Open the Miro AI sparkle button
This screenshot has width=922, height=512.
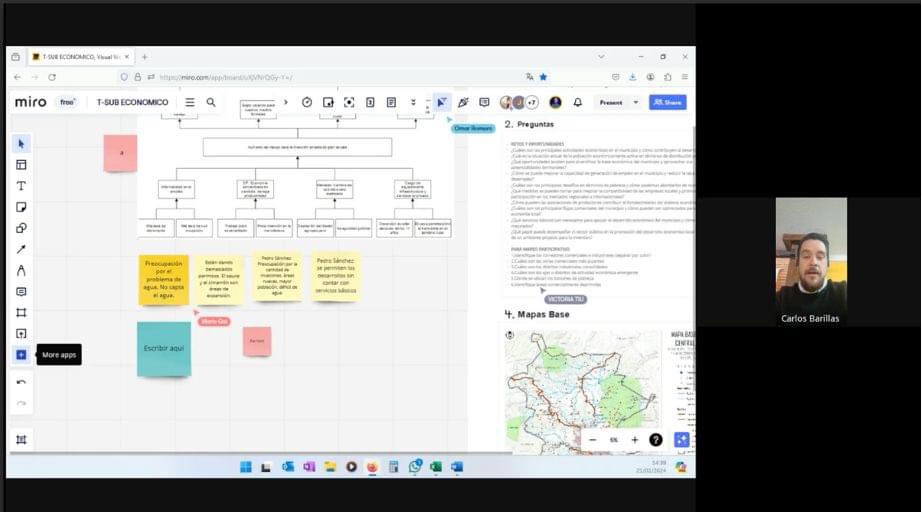point(682,440)
